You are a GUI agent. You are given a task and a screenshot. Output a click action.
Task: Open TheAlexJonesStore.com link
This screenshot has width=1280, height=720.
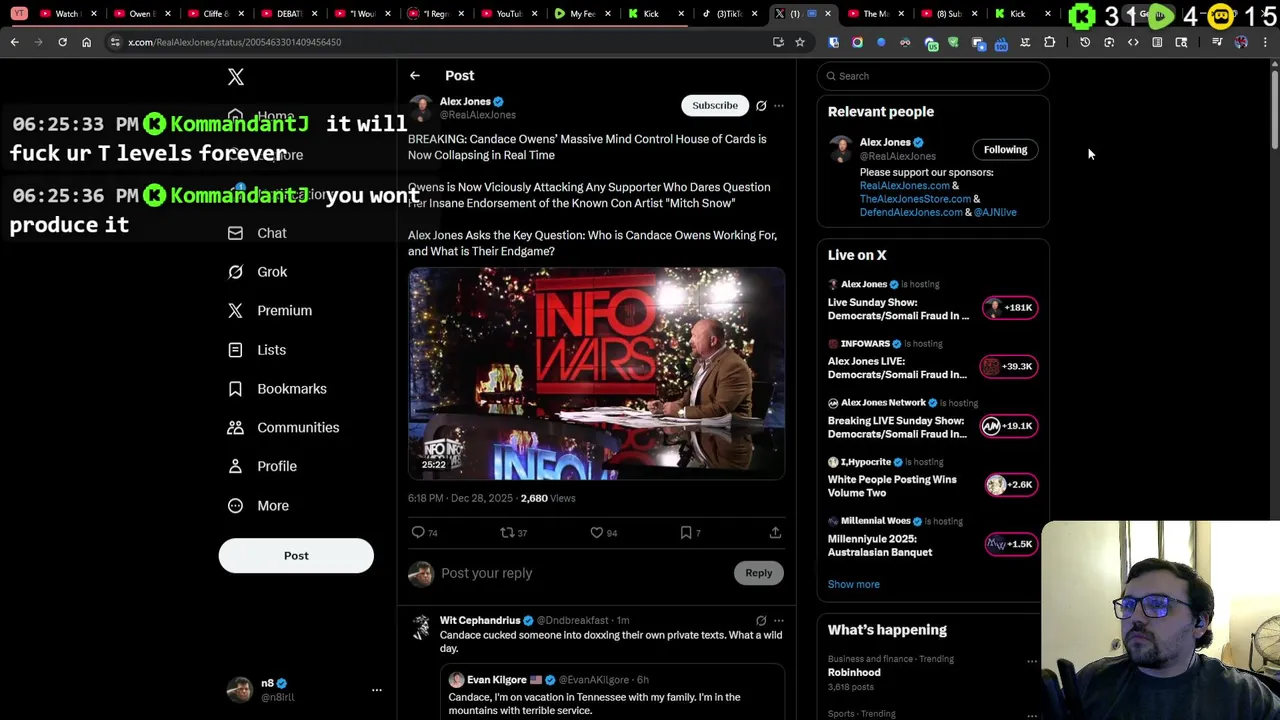click(x=915, y=199)
